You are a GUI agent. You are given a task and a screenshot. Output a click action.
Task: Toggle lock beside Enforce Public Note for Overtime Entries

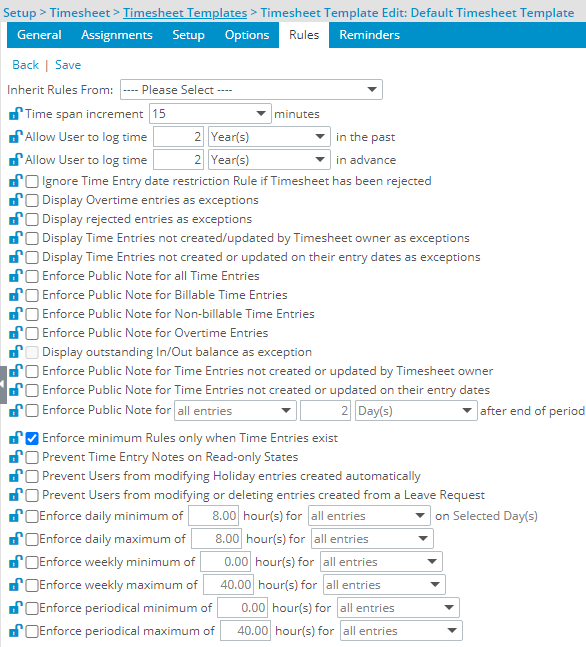point(16,333)
